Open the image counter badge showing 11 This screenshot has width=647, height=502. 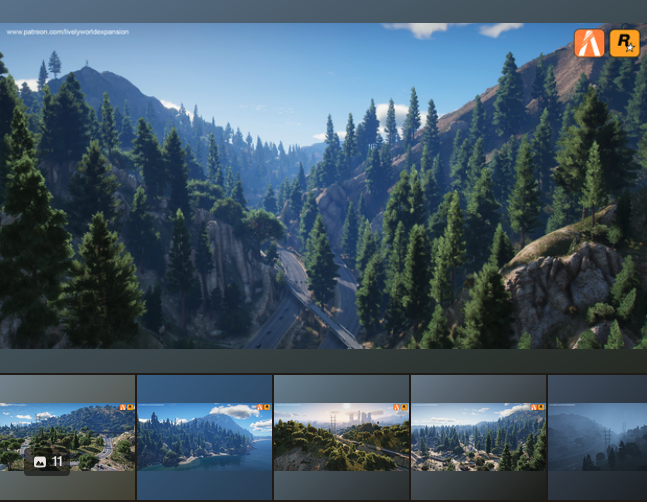pyautogui.click(x=47, y=462)
